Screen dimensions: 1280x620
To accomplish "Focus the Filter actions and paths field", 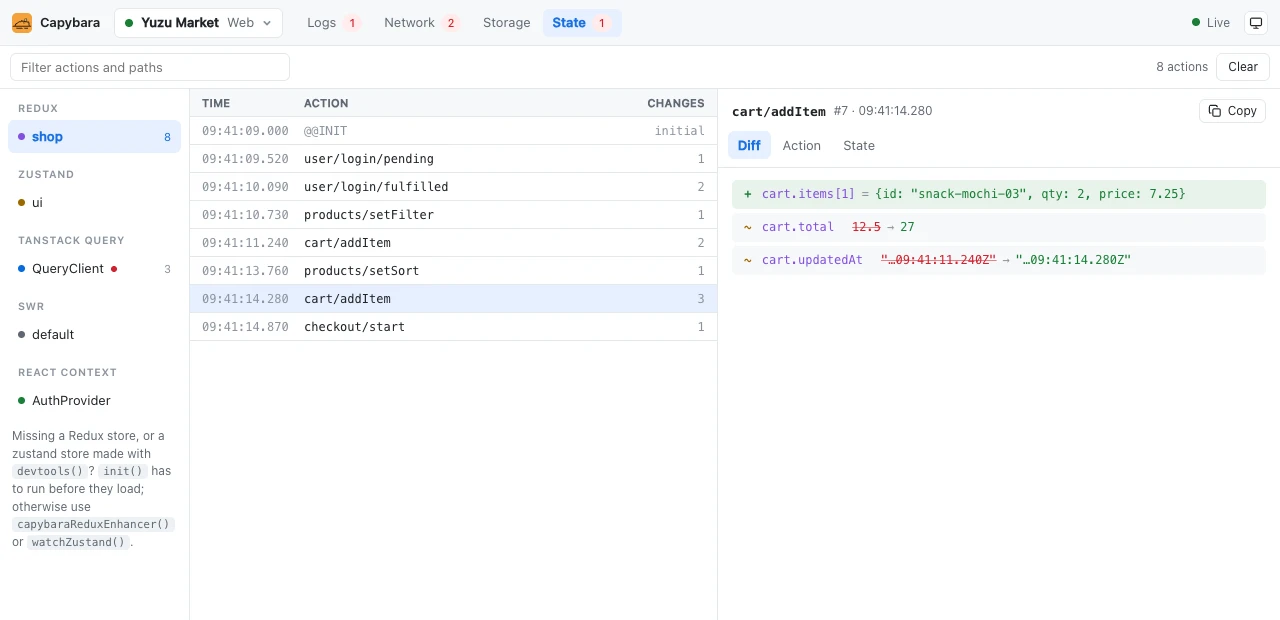I will (150, 67).
